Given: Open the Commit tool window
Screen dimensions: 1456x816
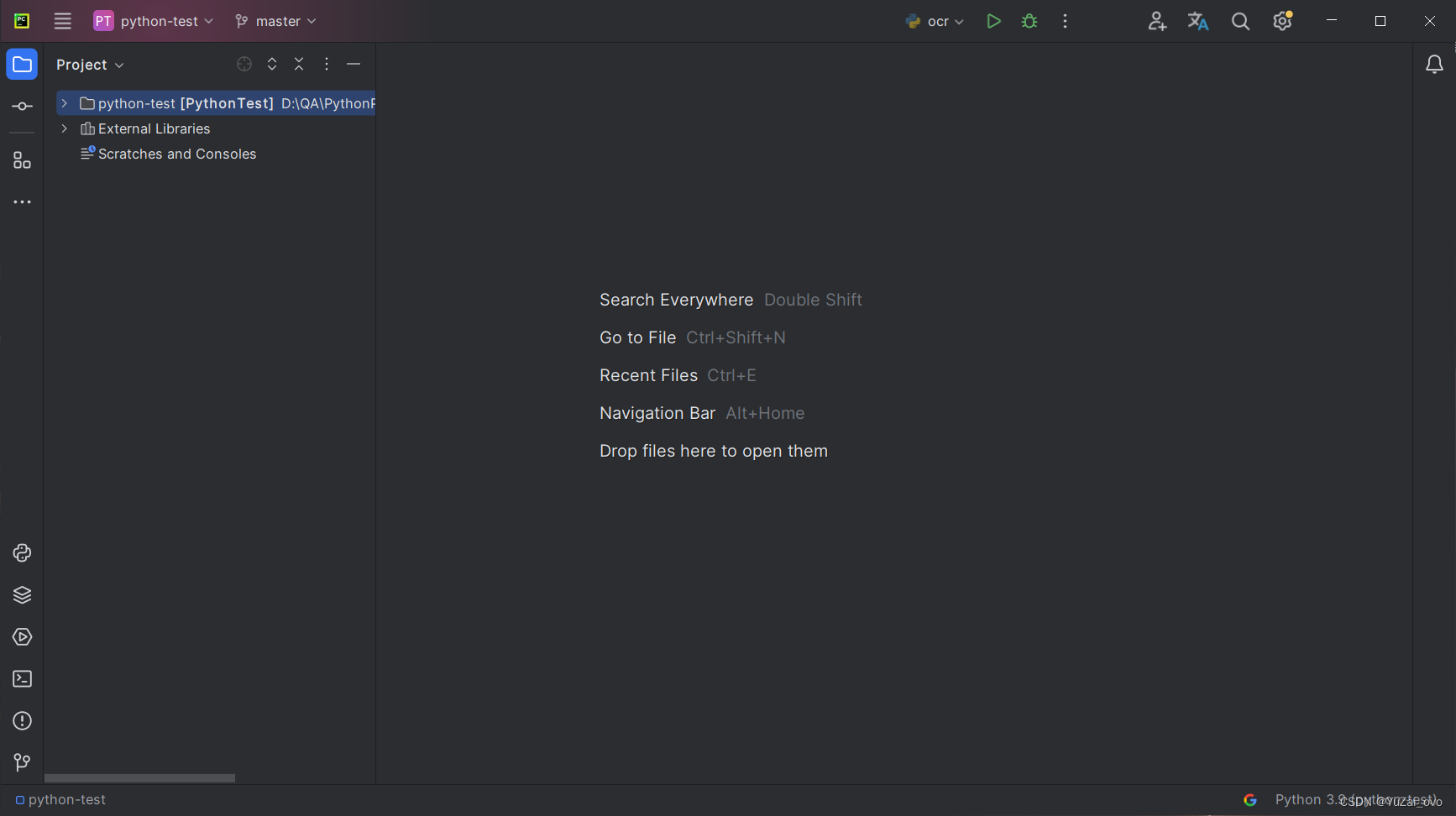Looking at the screenshot, I should click(x=22, y=107).
